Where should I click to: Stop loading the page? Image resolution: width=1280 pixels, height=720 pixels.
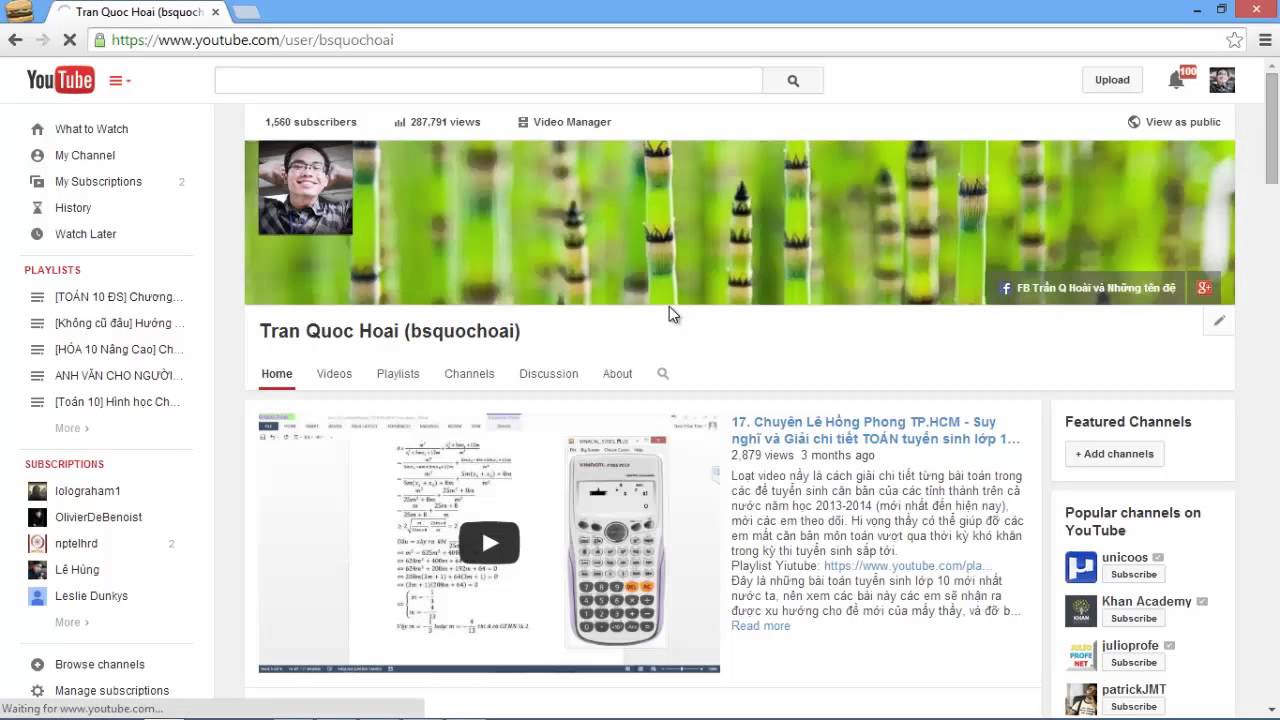[70, 40]
